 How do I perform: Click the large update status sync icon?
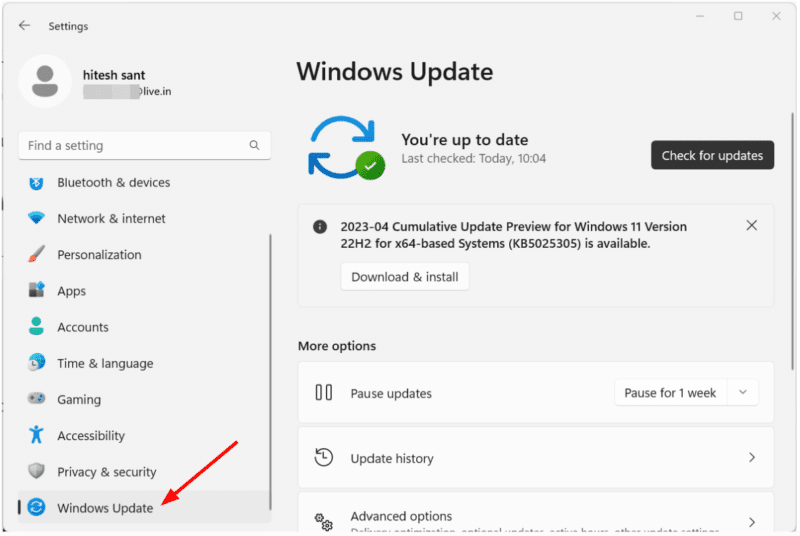[x=345, y=148]
